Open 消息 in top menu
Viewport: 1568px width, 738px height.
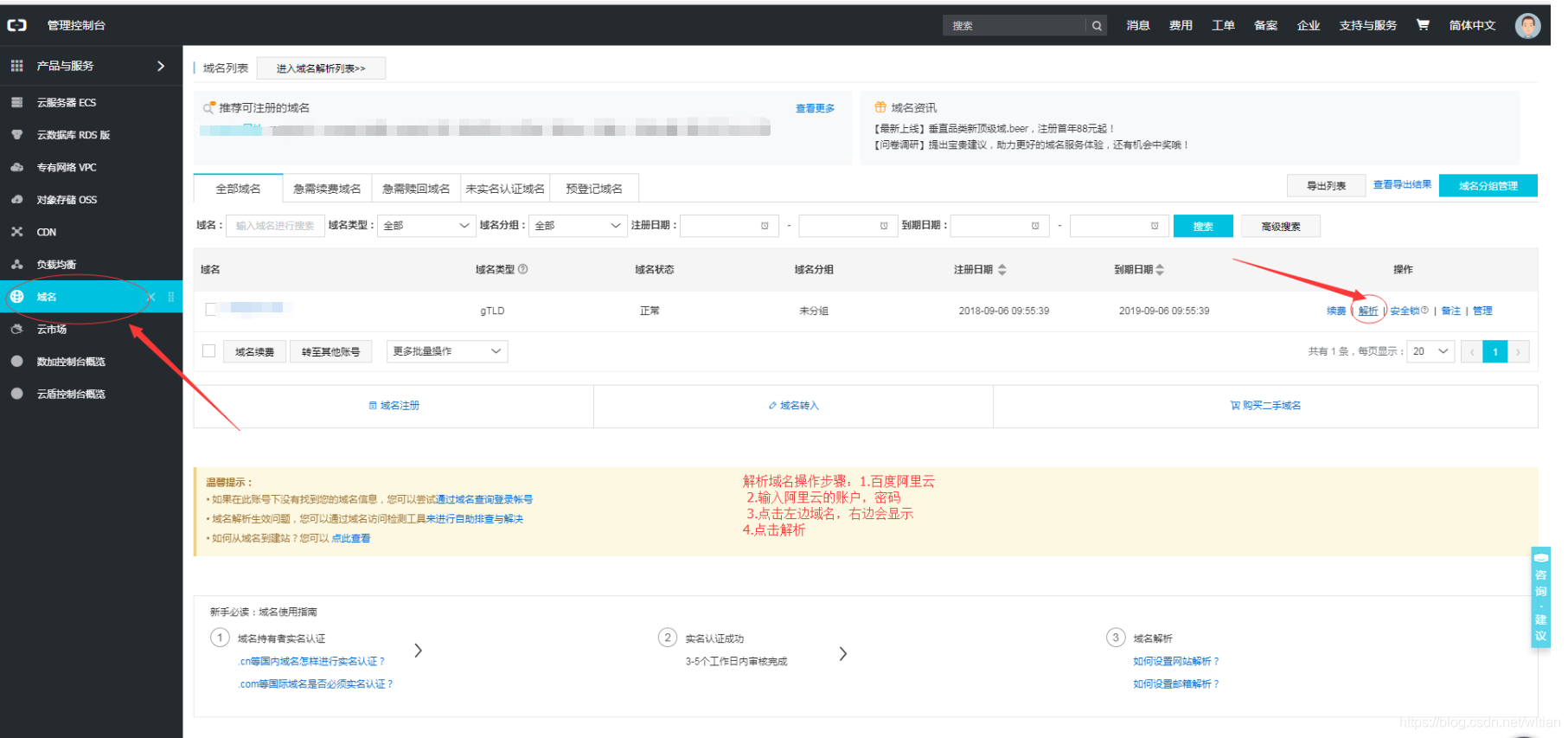[x=1138, y=26]
